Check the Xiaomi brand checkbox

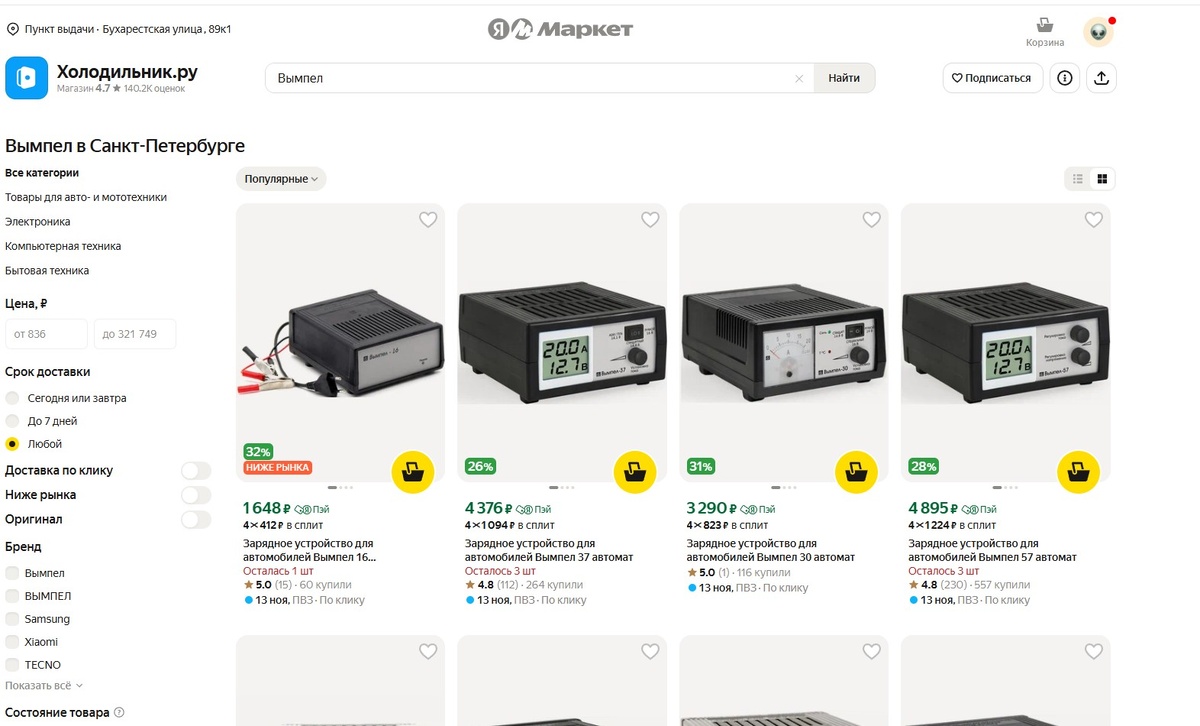tap(12, 642)
